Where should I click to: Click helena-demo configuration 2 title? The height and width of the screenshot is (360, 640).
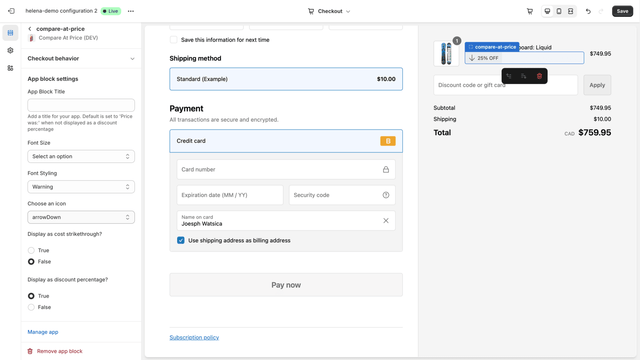[61, 11]
